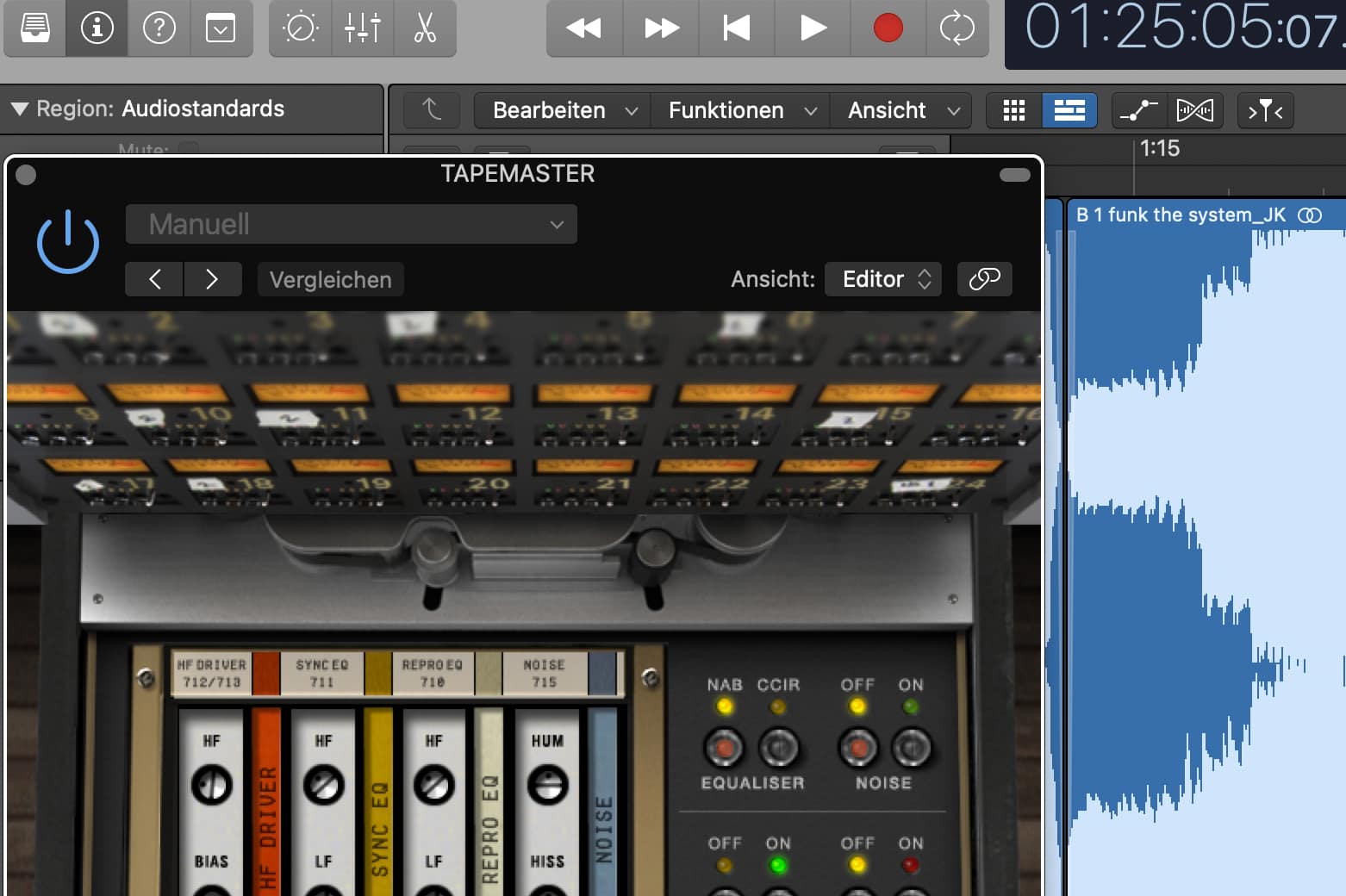Toggle the Inspector info button
Viewport: 1346px width, 896px height.
tap(97, 28)
